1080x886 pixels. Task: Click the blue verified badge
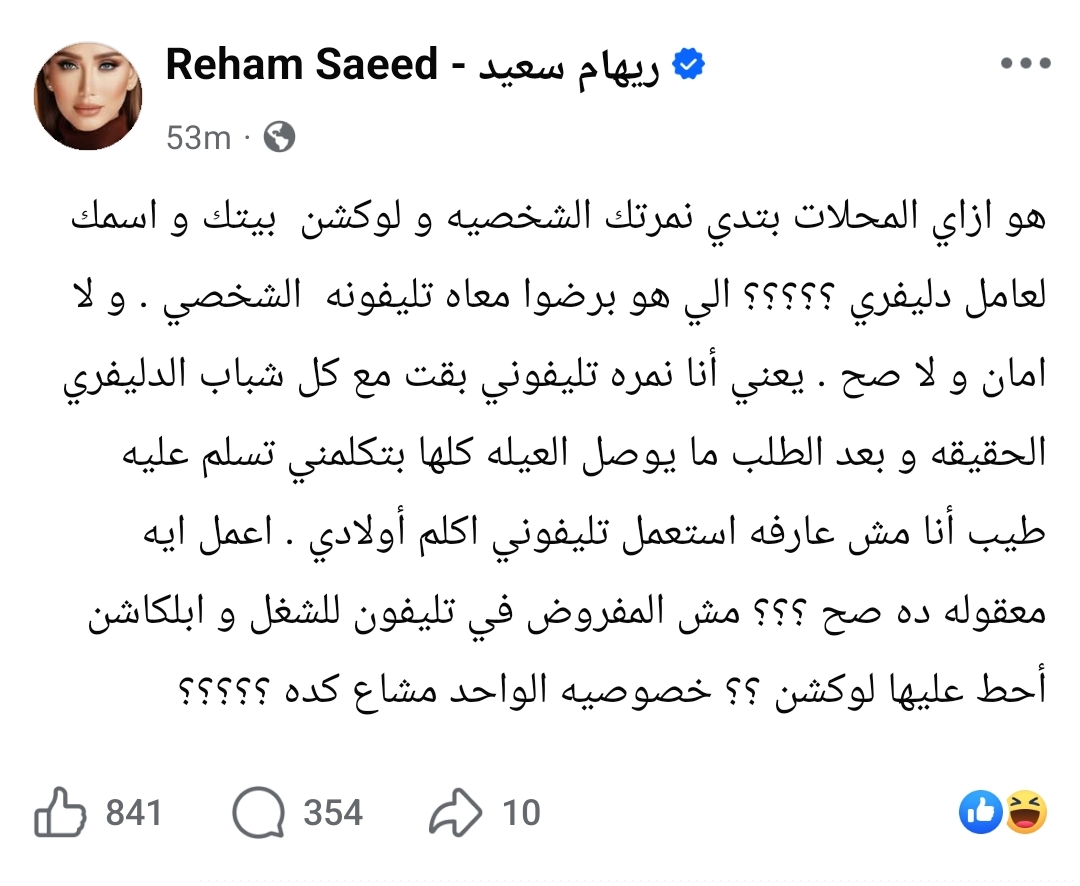point(690,66)
